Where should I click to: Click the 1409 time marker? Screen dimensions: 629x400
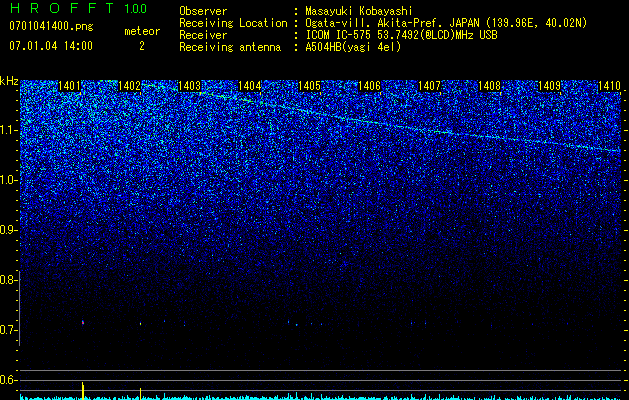[x=549, y=86]
